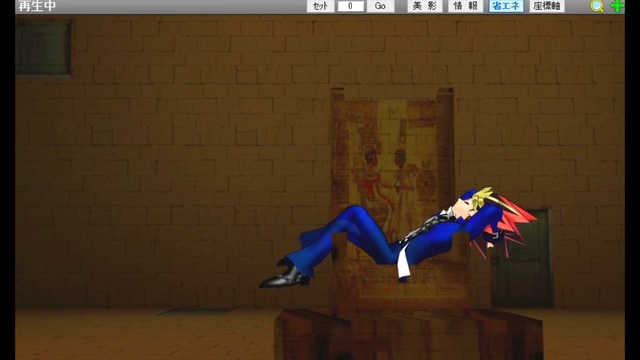This screenshot has height=360, width=640.
Task: Click the green cross move view icon
Action: click(617, 6)
